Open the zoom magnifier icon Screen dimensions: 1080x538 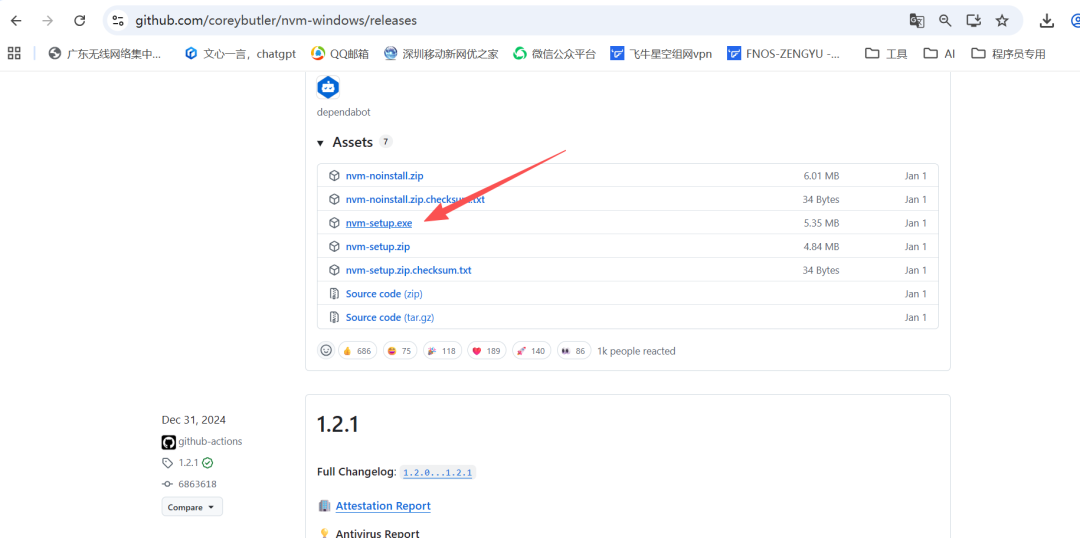click(945, 21)
